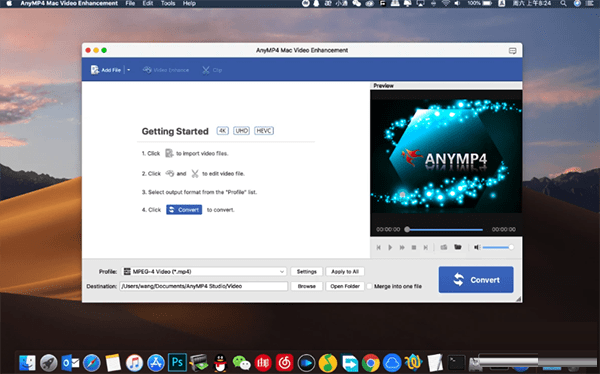Play the preview video

(390, 248)
